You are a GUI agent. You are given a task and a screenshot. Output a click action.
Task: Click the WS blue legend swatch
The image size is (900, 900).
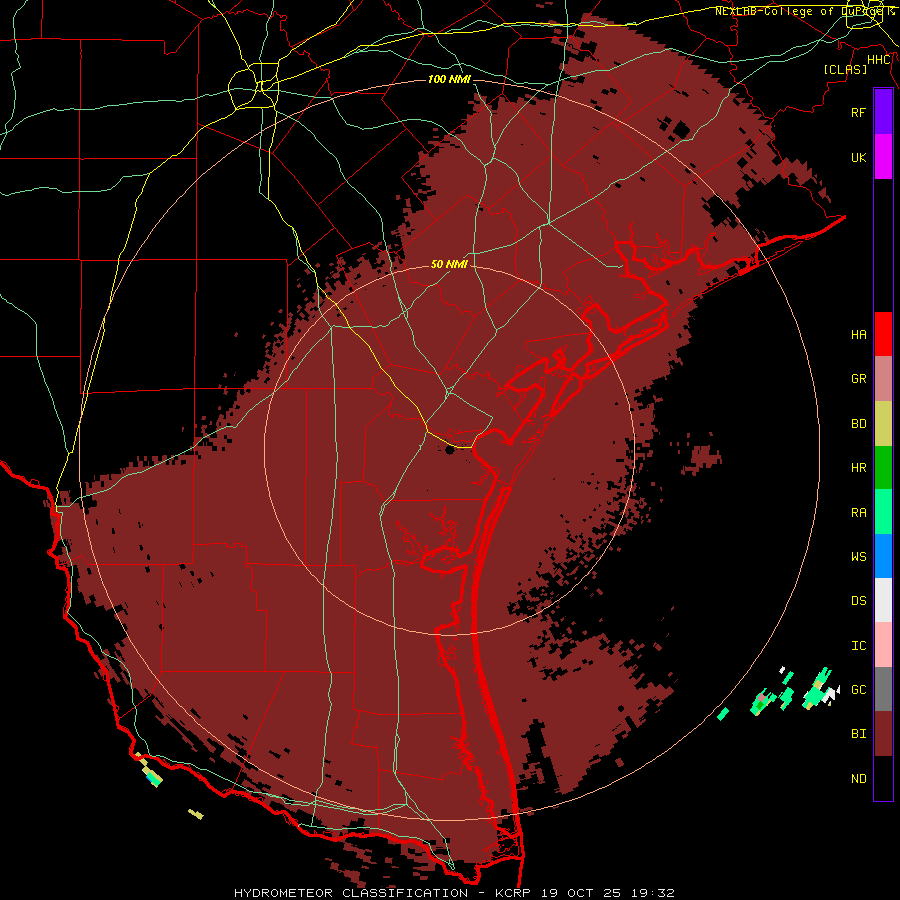tap(883, 556)
